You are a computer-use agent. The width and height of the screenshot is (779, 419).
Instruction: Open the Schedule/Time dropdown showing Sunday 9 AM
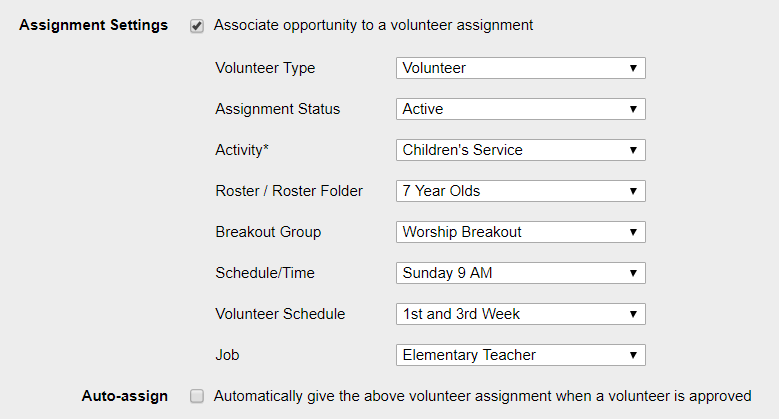(x=521, y=273)
